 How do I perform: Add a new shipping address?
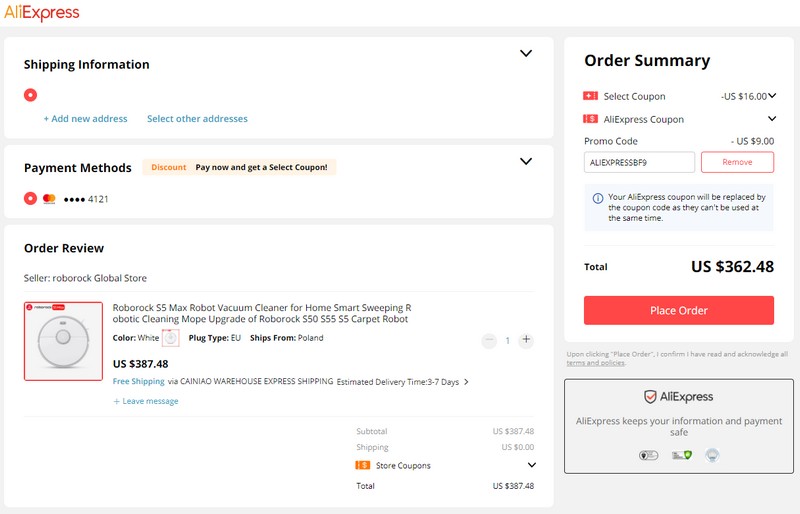[85, 118]
